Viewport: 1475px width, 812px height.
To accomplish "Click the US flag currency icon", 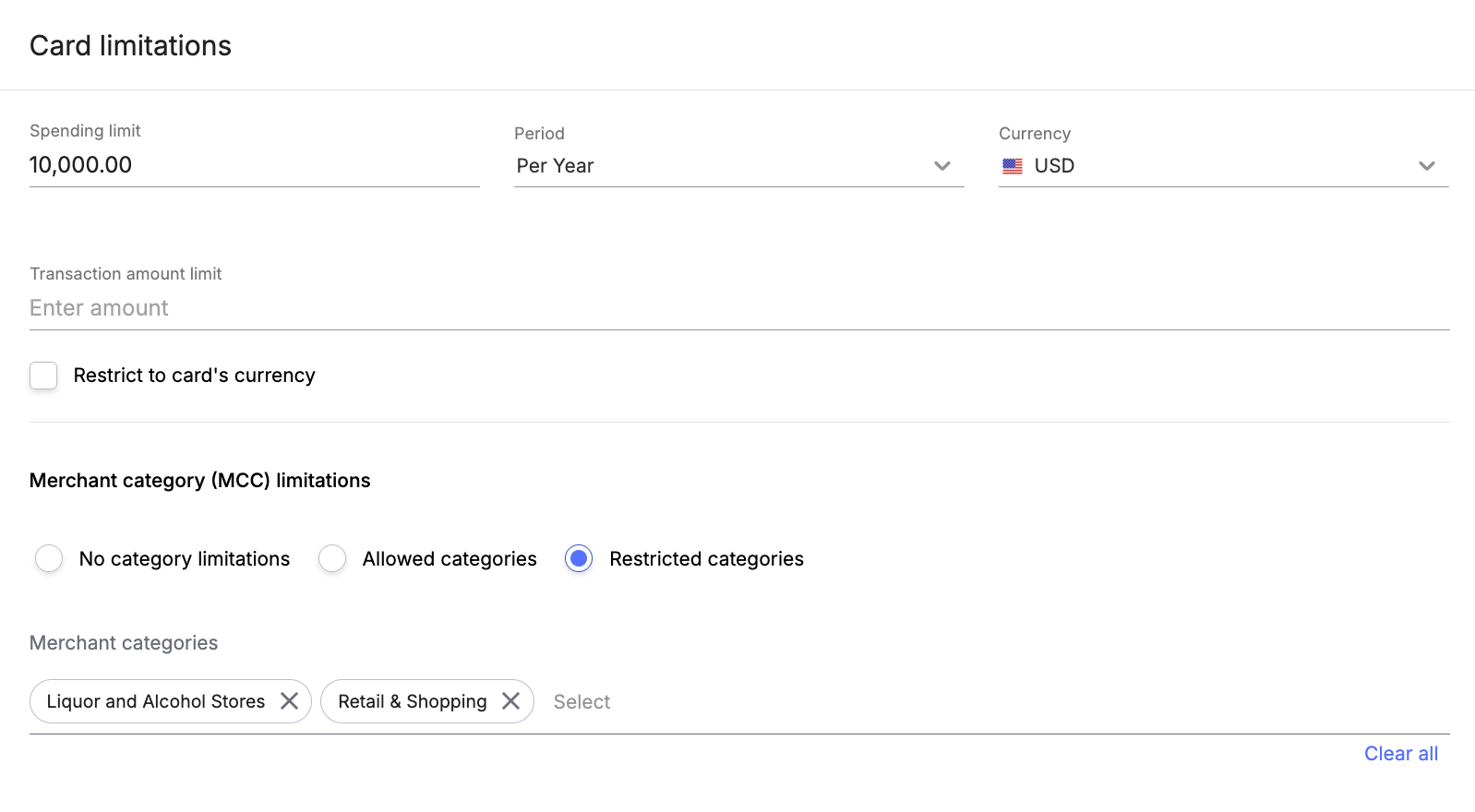I will point(1013,166).
